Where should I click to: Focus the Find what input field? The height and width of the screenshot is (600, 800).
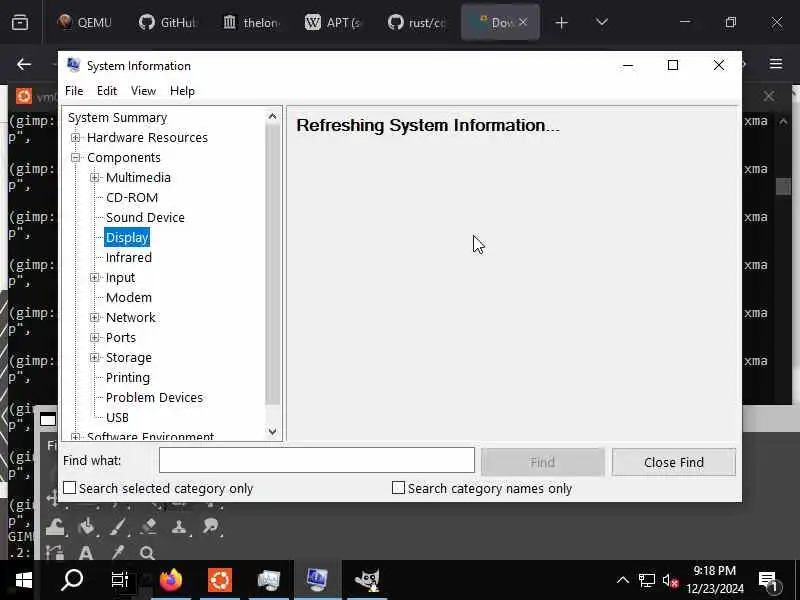(317, 460)
